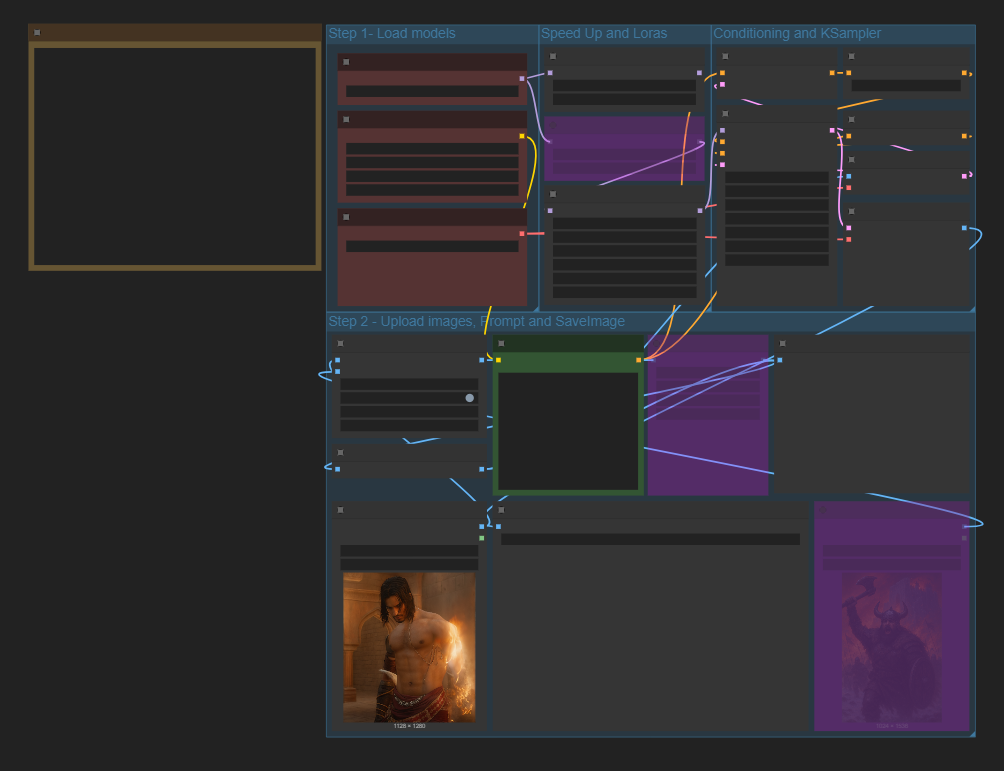Viewport: 1004px width, 771px height.
Task: Collapse the top gray node in Speed Up and Loras
Action: pos(553,56)
